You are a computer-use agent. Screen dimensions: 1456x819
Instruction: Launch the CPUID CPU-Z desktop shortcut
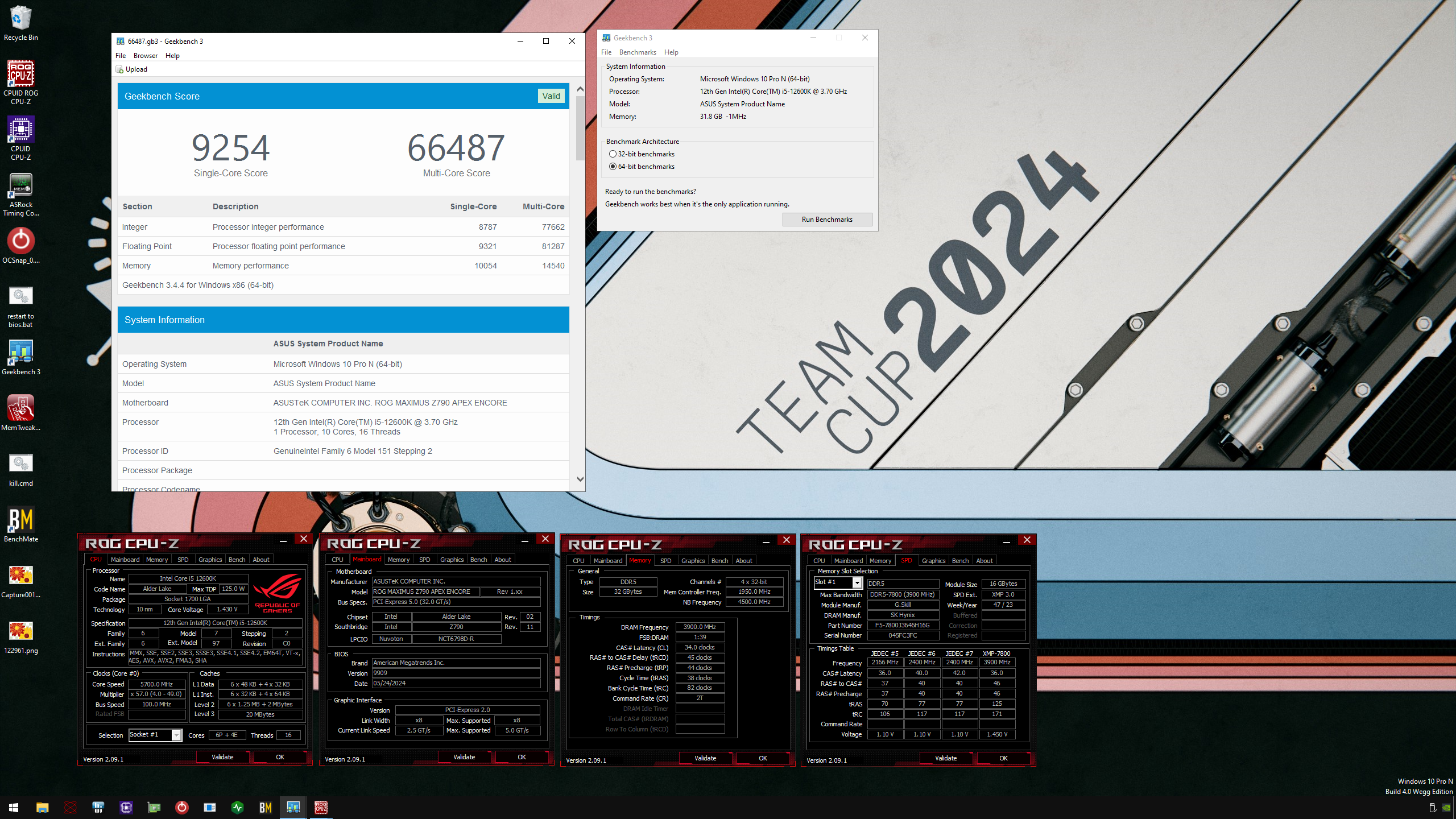[21, 138]
